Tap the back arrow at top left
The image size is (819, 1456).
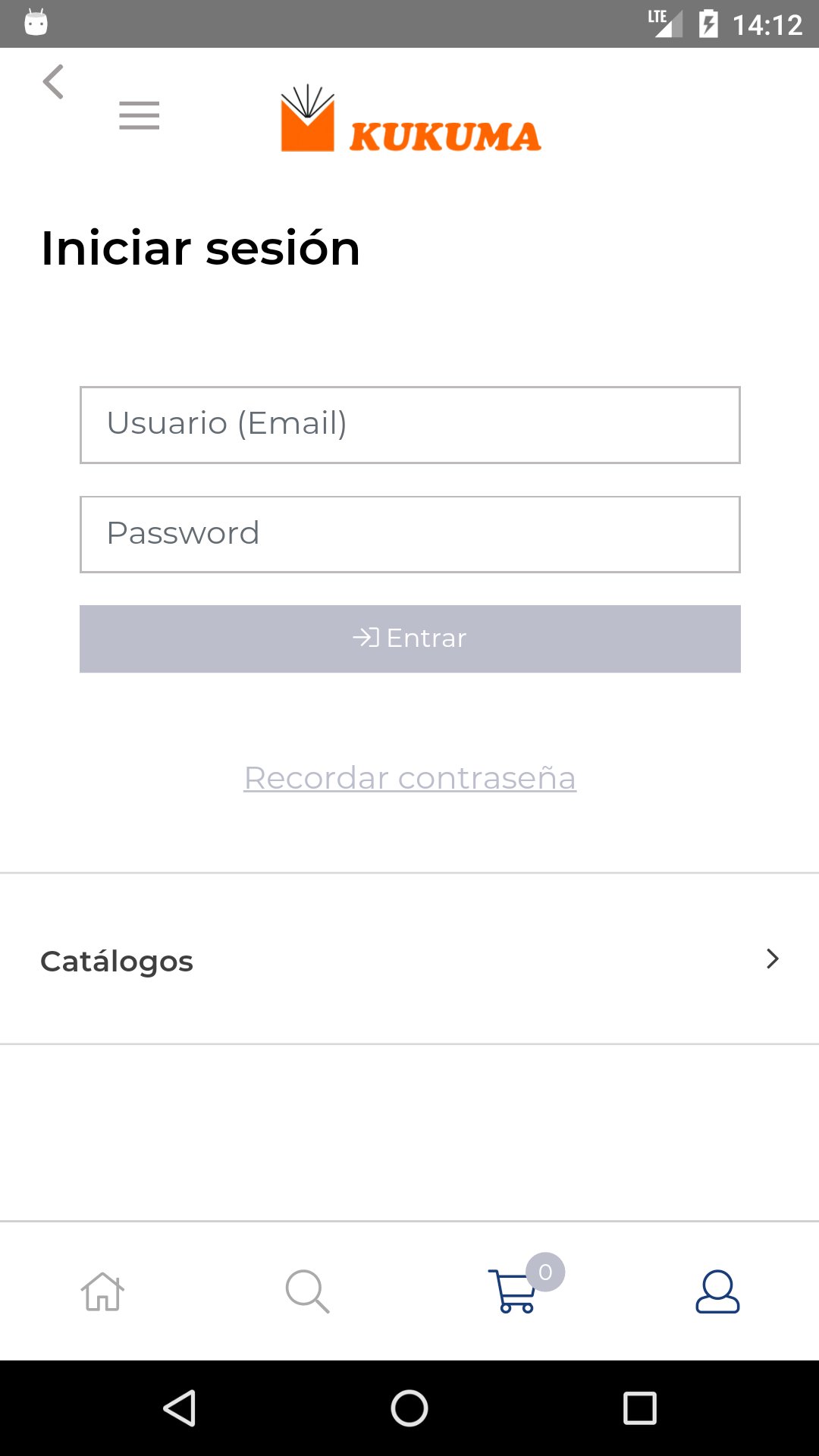point(53,82)
